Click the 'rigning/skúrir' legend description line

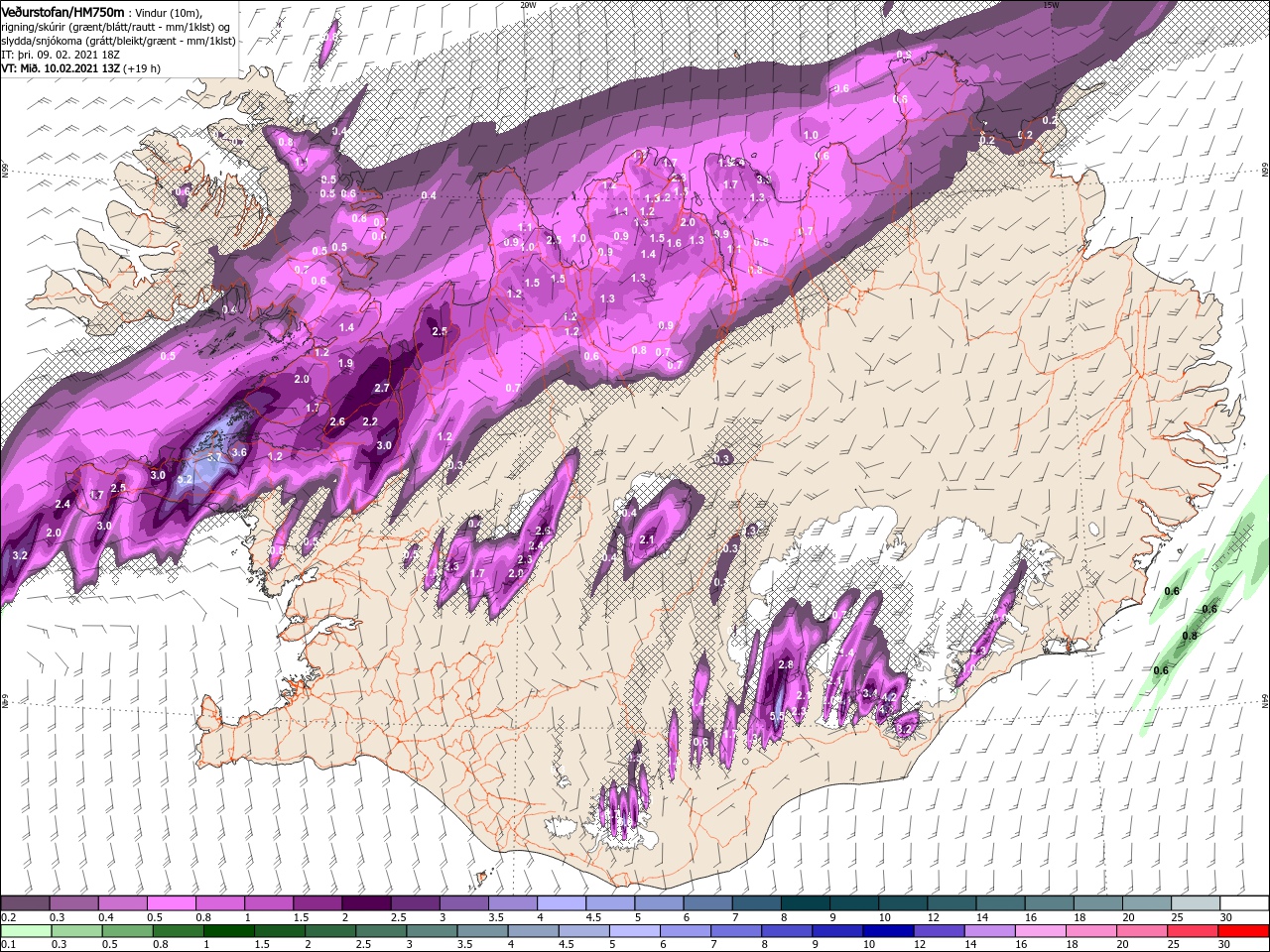point(114,26)
